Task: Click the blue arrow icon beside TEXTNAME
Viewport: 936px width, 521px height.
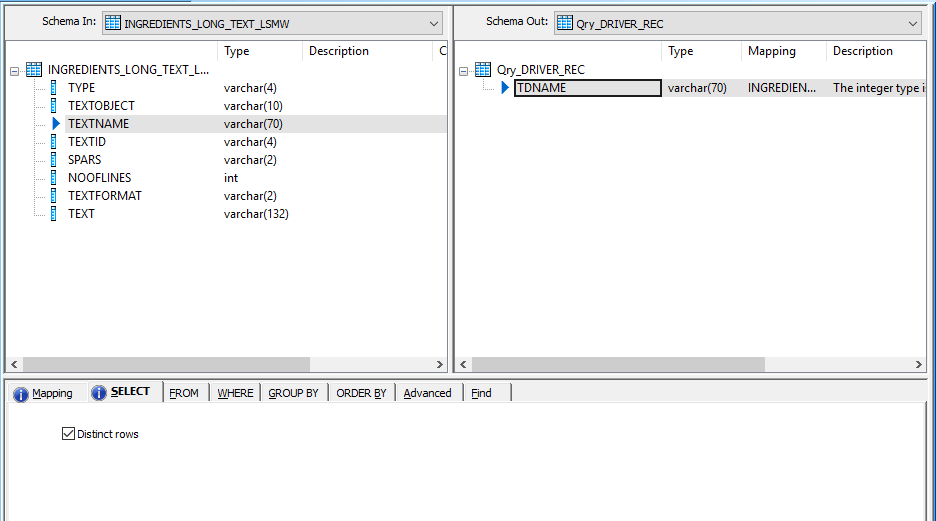Action: (x=56, y=124)
